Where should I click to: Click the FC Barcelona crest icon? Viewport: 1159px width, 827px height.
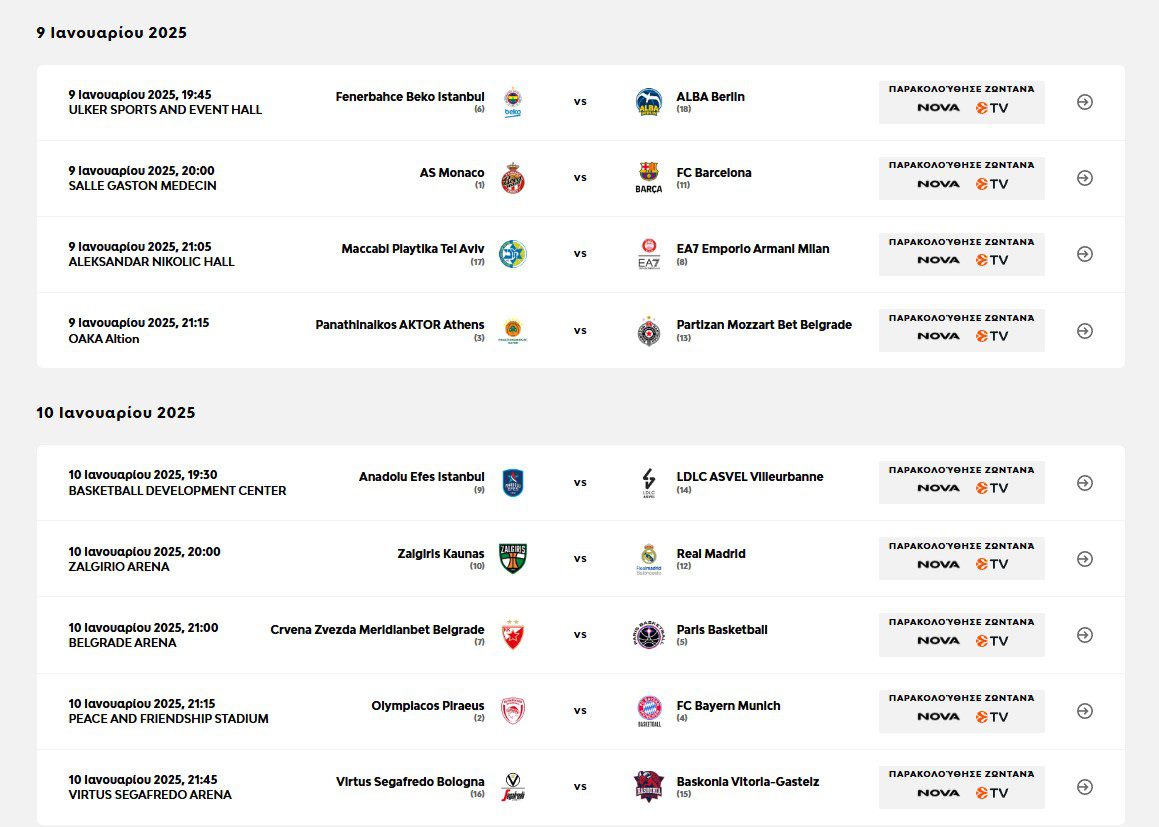649,178
